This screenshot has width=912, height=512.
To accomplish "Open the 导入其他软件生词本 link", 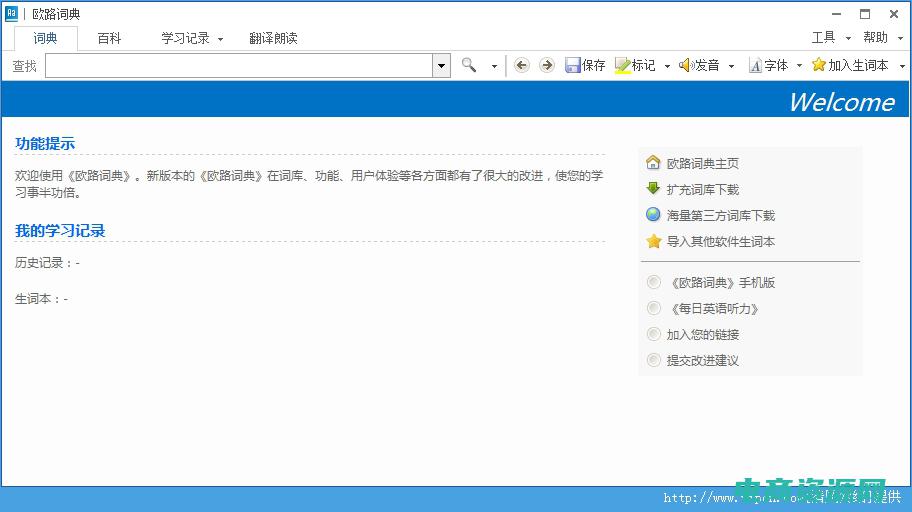I will pos(721,241).
